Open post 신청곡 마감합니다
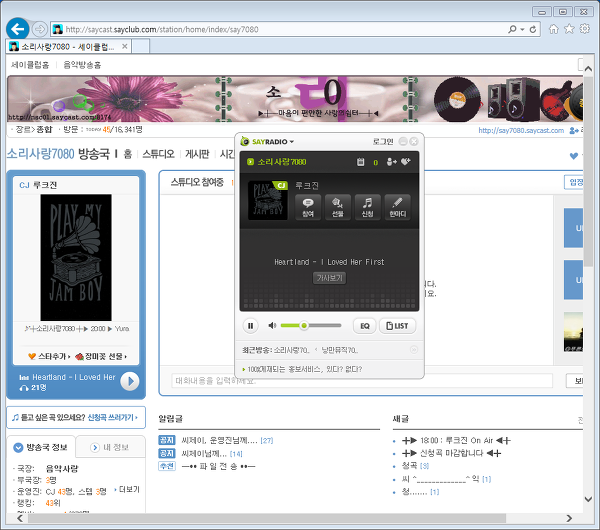 tap(451, 453)
